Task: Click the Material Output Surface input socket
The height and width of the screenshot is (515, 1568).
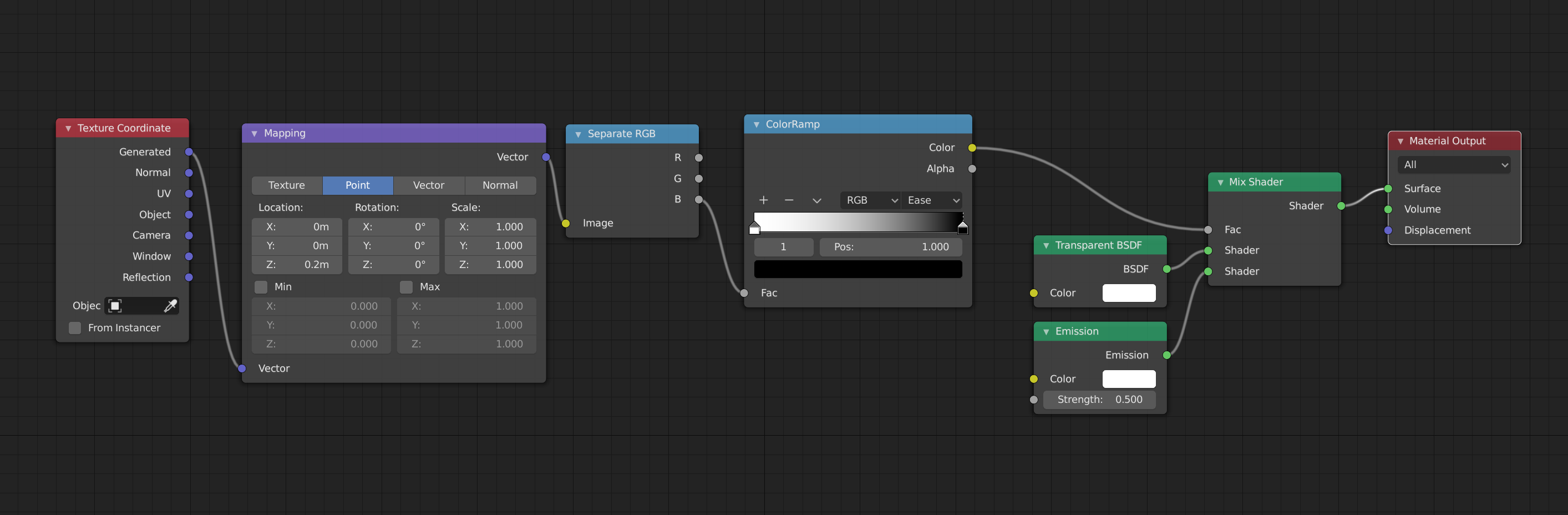Action: 1388,189
